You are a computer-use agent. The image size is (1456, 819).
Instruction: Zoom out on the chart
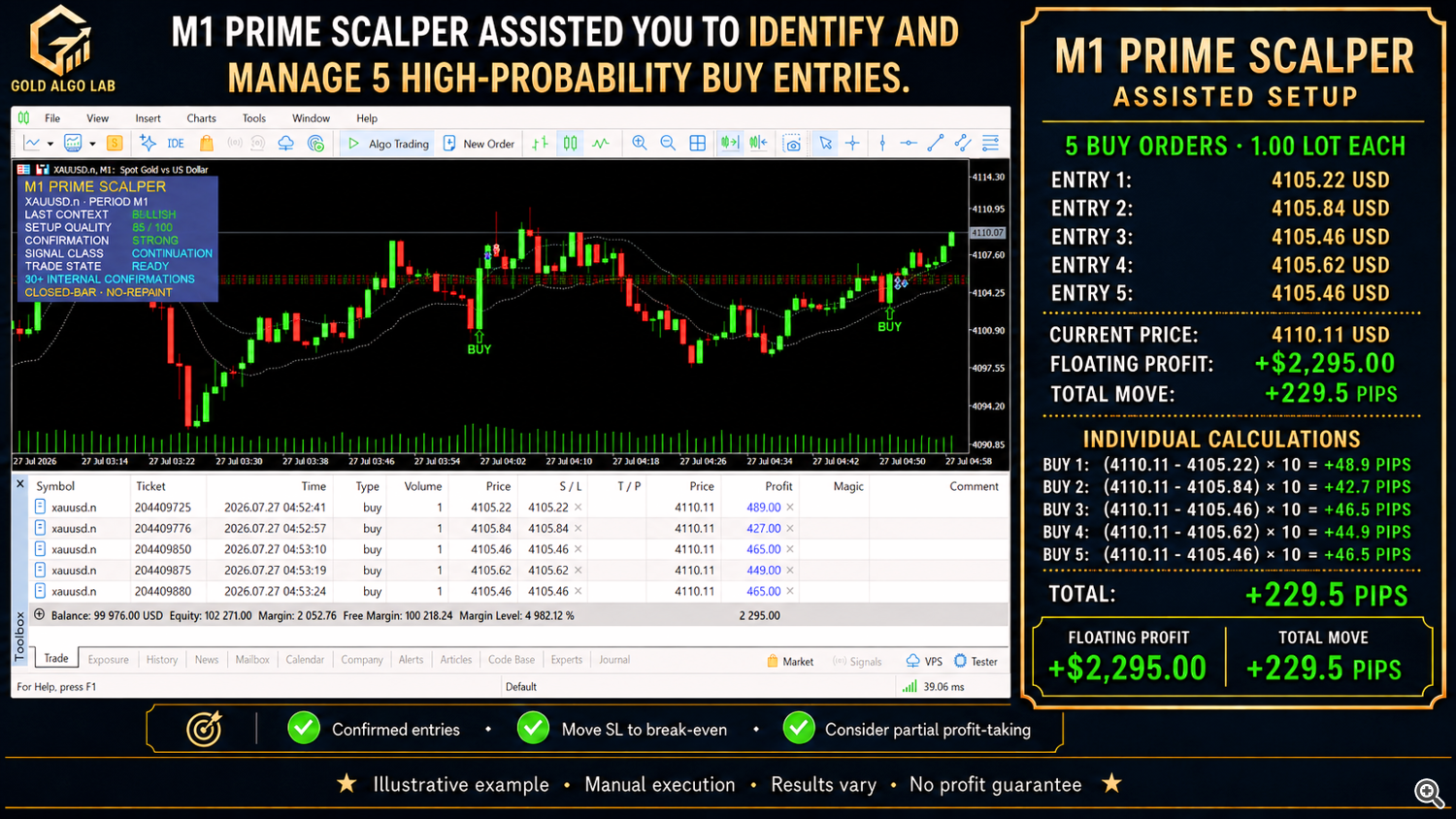tap(668, 144)
